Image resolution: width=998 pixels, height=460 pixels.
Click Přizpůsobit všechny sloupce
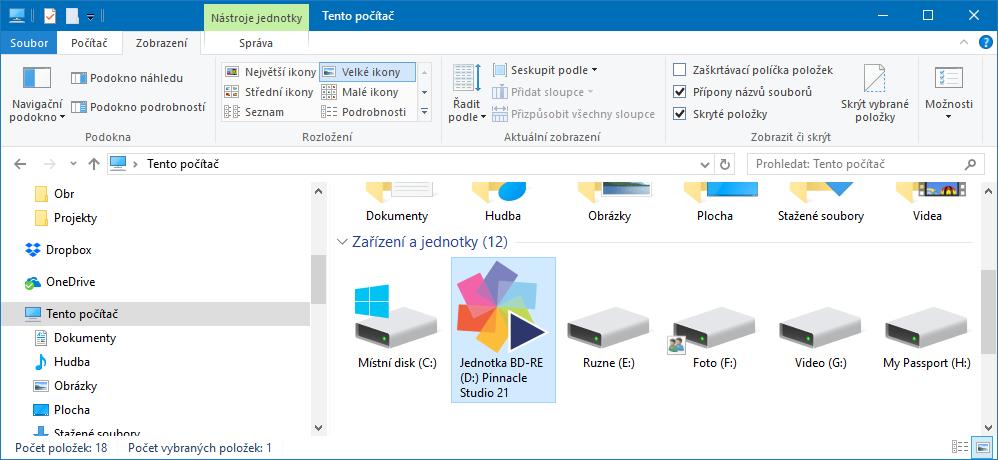(x=573, y=115)
